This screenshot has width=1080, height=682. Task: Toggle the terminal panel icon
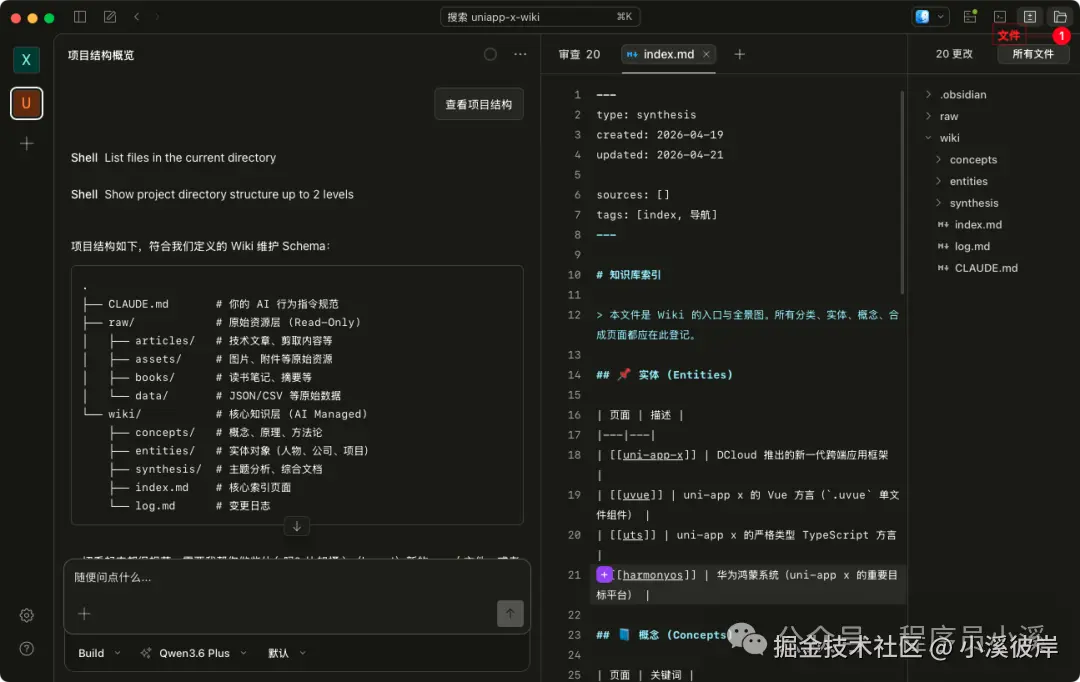pyautogui.click(x=999, y=17)
